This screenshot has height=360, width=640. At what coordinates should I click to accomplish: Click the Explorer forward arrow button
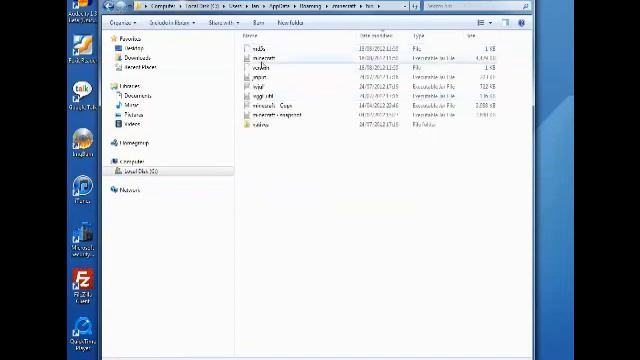point(121,6)
